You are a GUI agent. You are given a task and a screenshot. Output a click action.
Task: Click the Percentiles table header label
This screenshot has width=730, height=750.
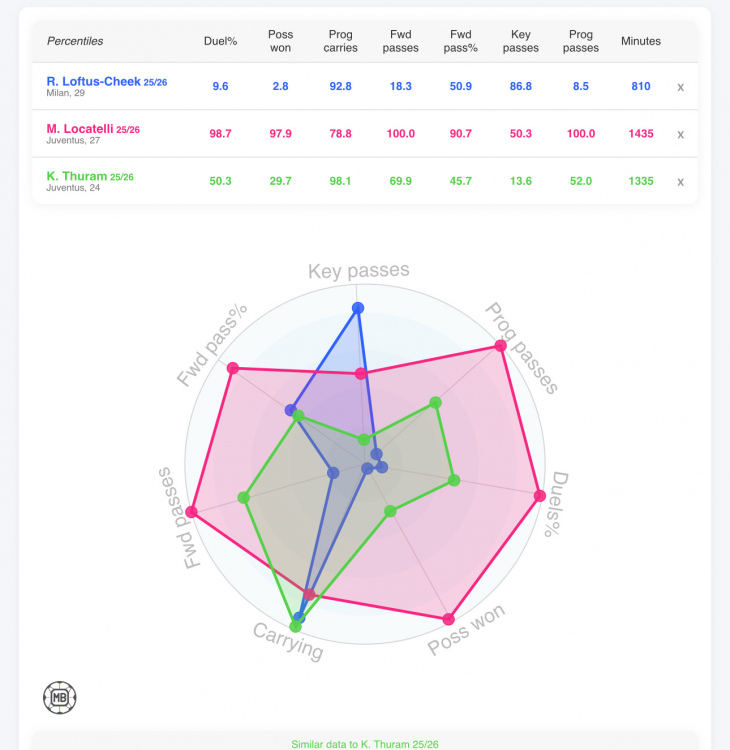(x=75, y=41)
